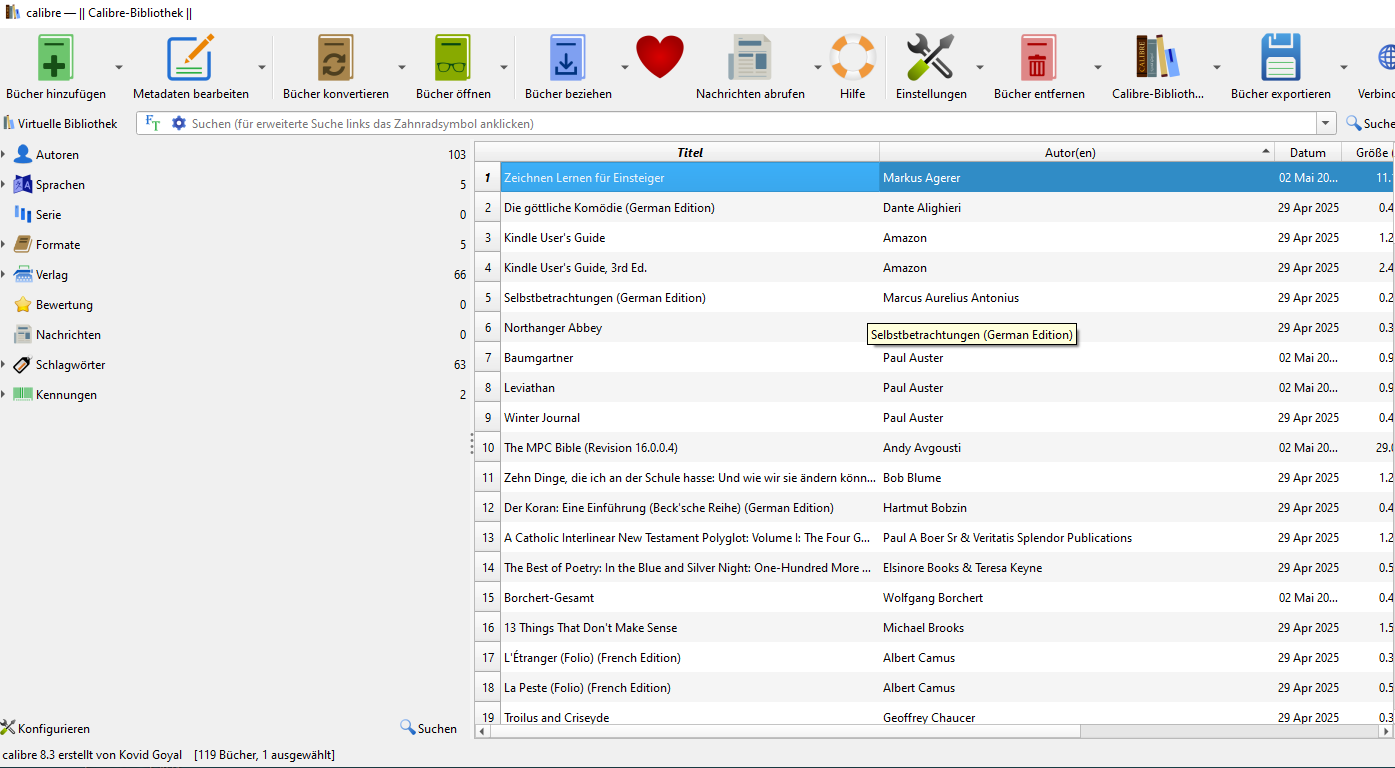Viewport: 1395px width, 768px height.
Task: Click the Verbinden globe icon
Action: [x=1386, y=57]
